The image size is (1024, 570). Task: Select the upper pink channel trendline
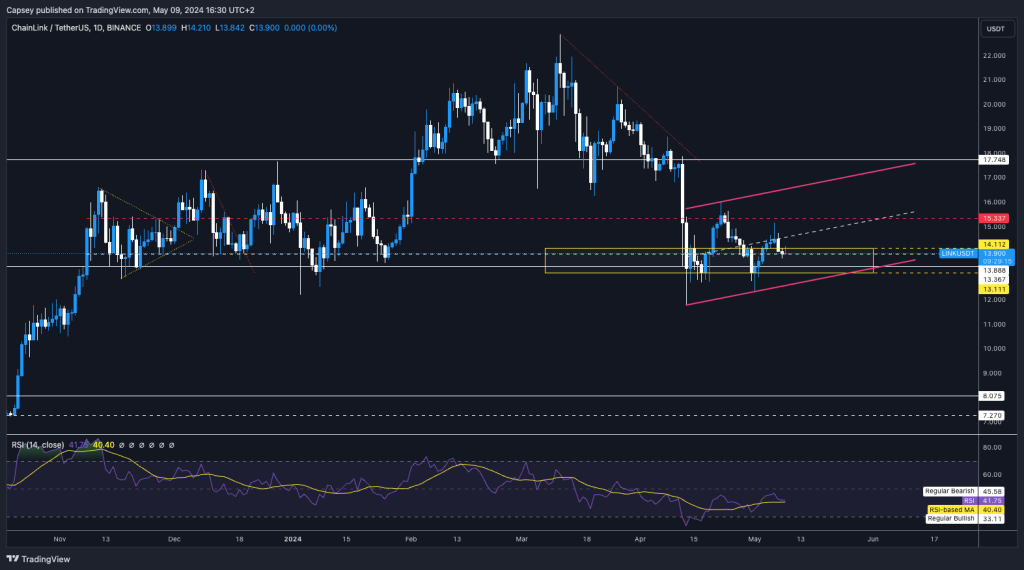[800, 186]
